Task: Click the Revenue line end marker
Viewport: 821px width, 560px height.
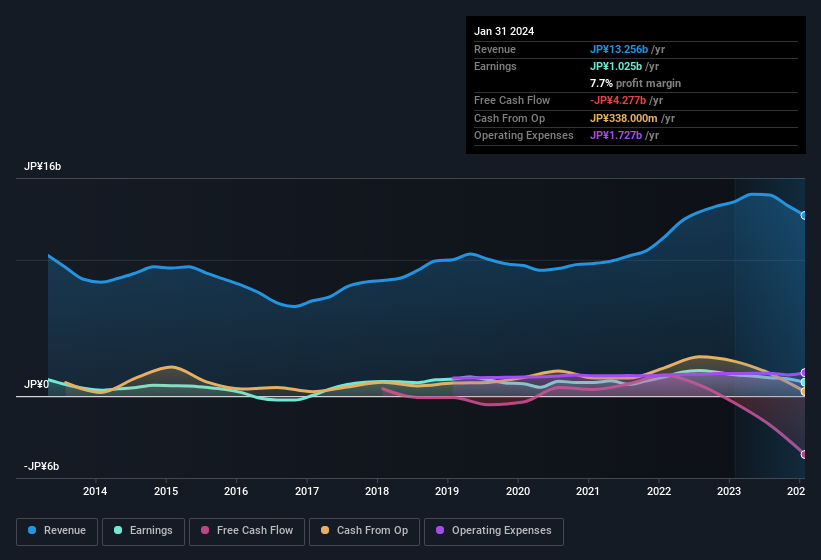Action: pos(803,215)
